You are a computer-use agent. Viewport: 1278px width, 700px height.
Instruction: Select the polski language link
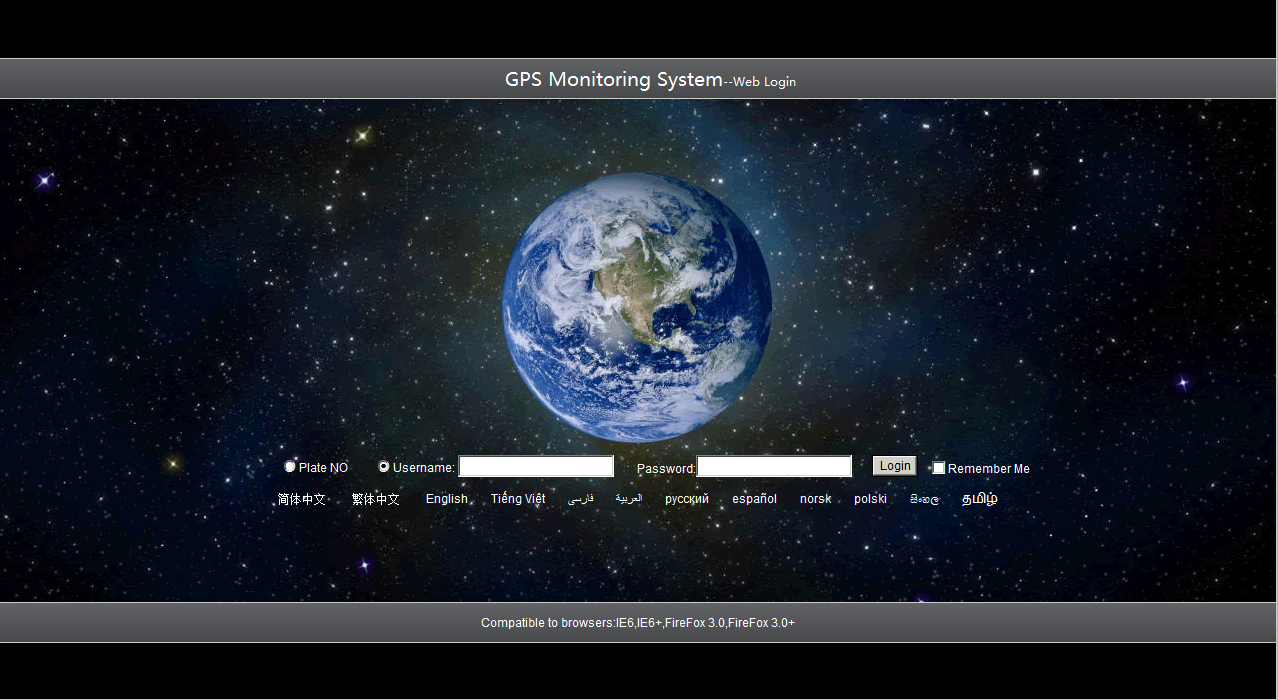click(869, 498)
